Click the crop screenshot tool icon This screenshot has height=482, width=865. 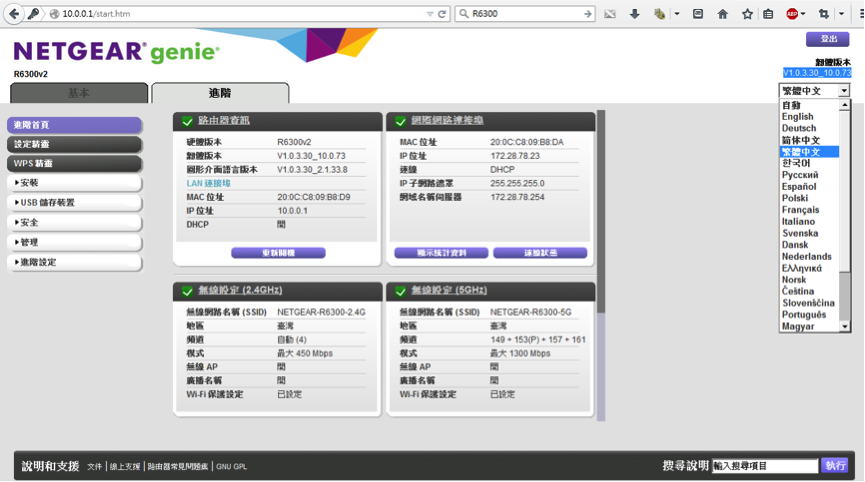click(x=824, y=14)
